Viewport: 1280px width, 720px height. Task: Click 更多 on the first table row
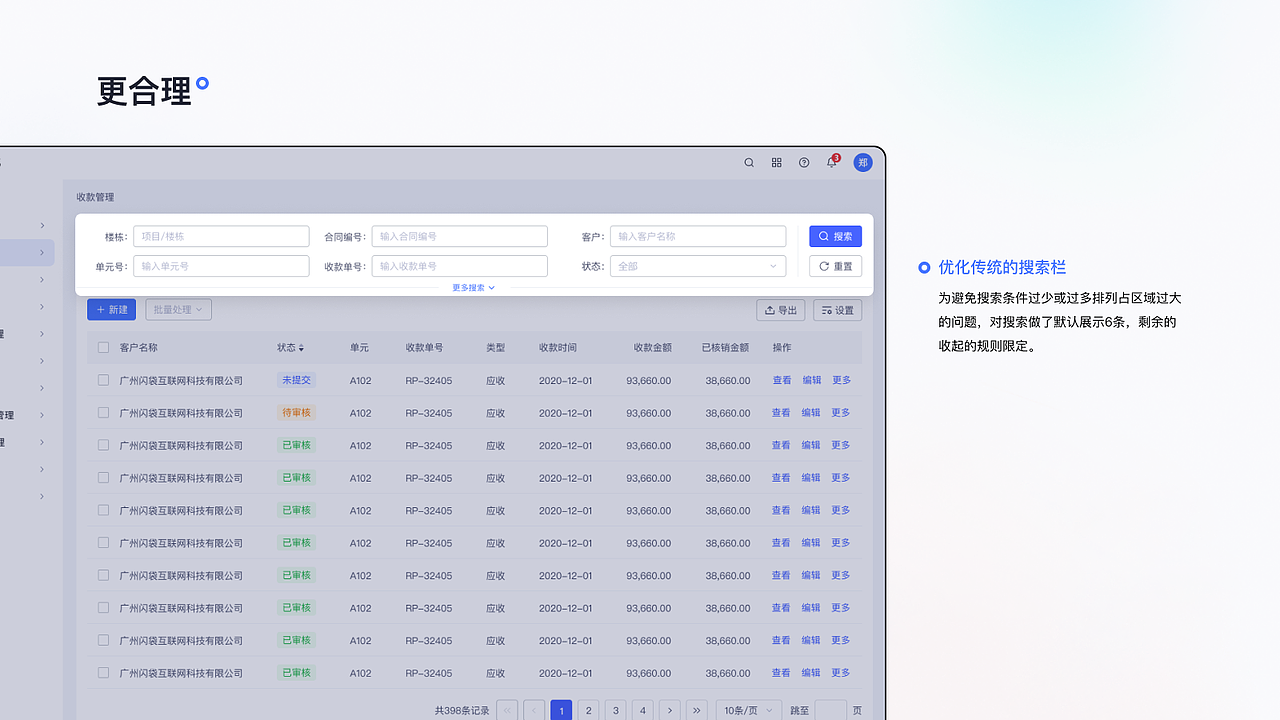(x=840, y=380)
